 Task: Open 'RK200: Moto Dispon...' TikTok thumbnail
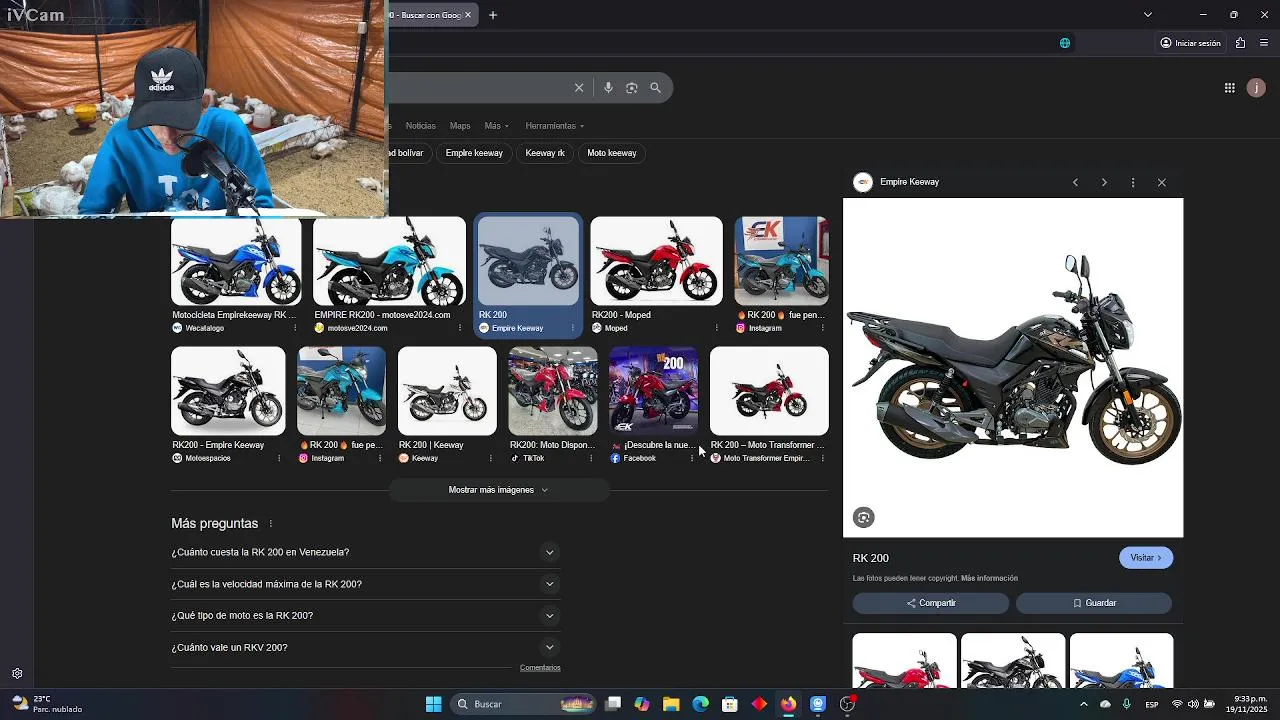coord(553,391)
